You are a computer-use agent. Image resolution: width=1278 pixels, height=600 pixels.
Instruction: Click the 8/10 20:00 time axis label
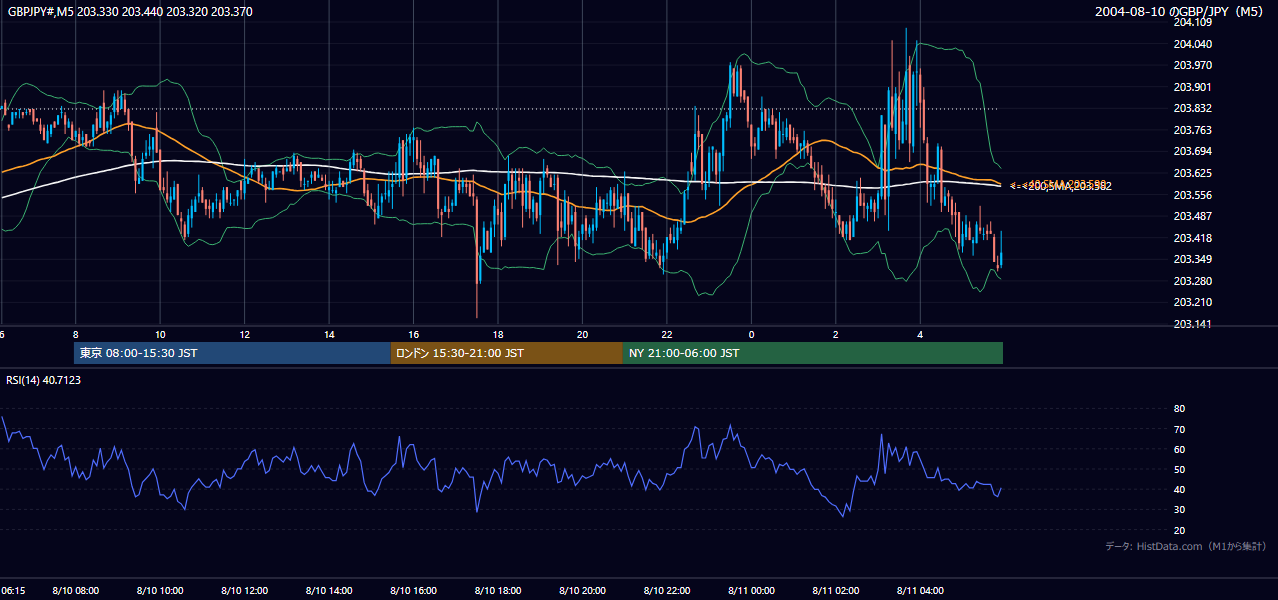pyautogui.click(x=583, y=591)
